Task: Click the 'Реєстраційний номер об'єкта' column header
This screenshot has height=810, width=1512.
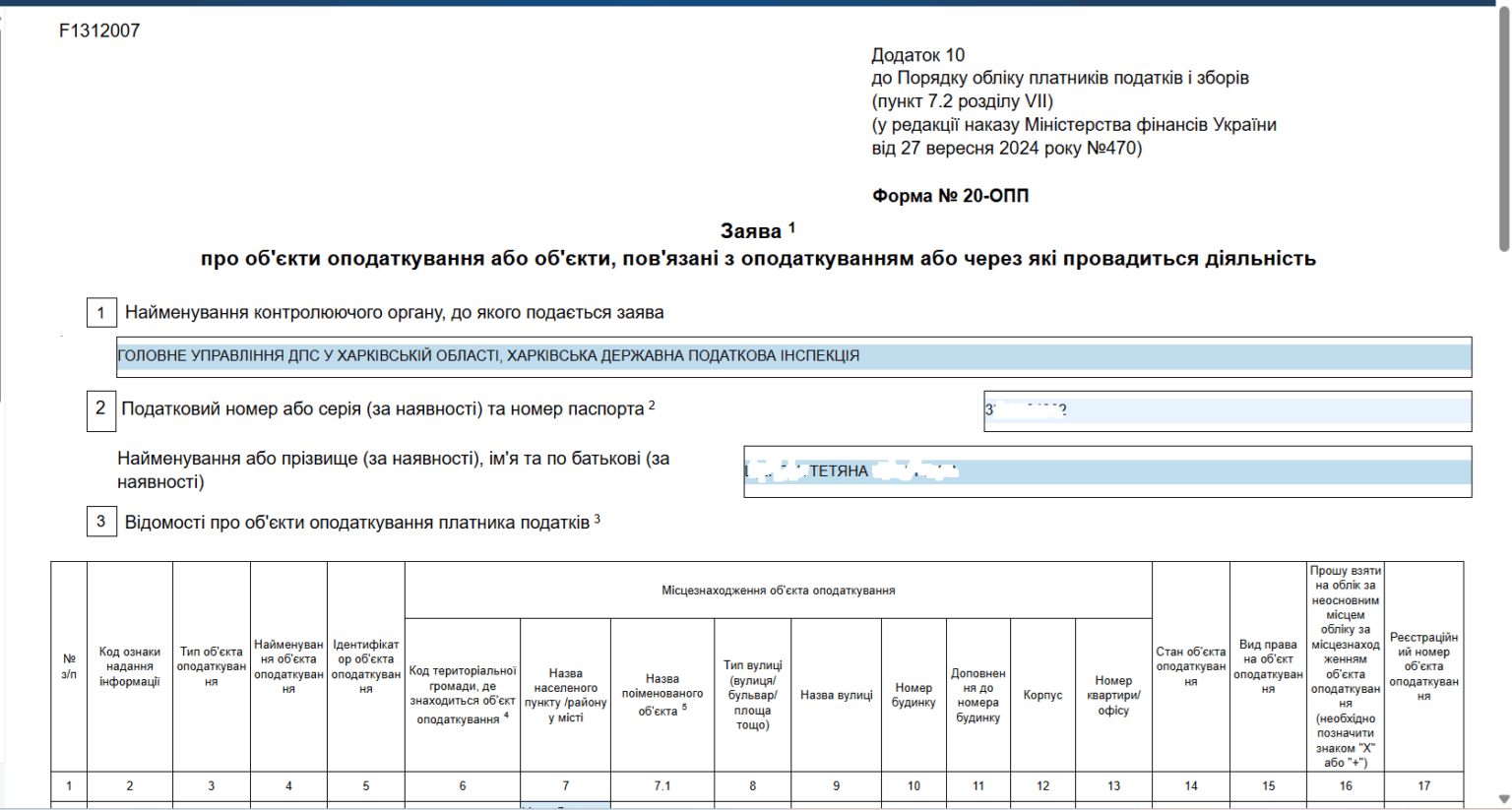Action: 1423,666
